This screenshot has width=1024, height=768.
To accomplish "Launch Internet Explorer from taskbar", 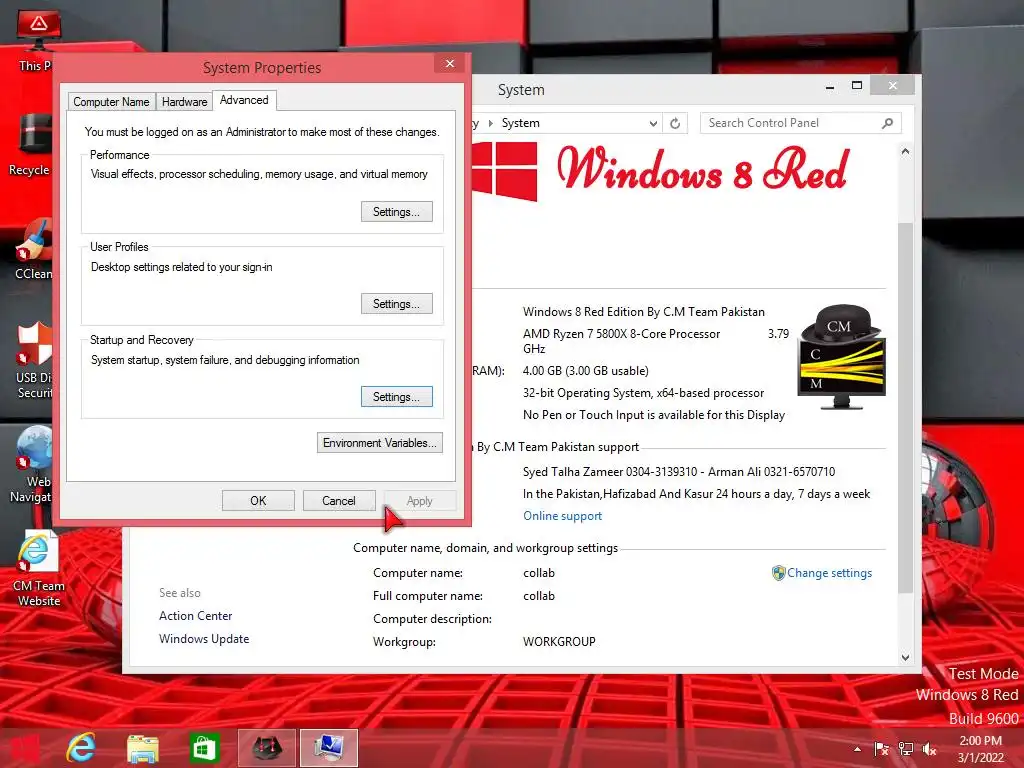I will tap(81, 748).
